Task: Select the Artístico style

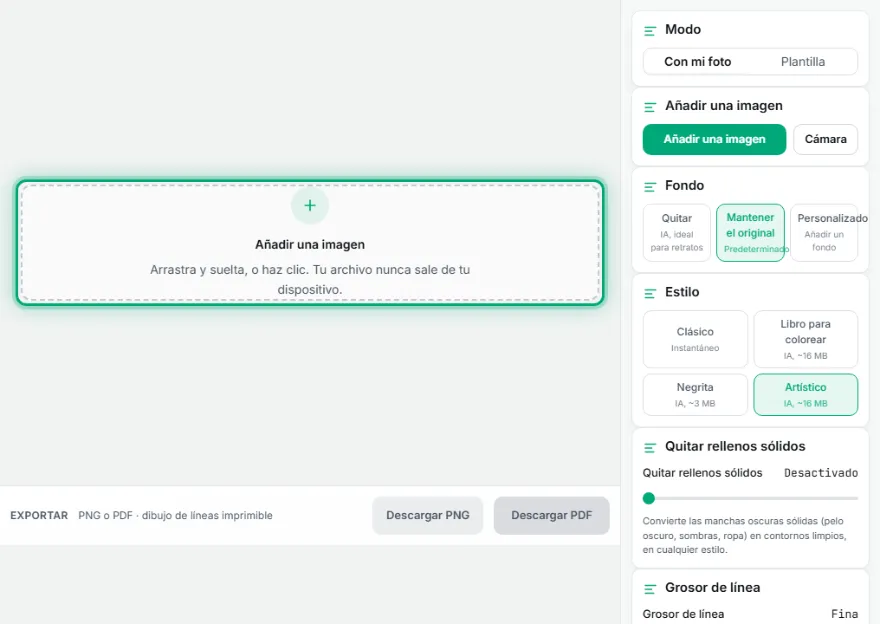Action: (x=805, y=394)
